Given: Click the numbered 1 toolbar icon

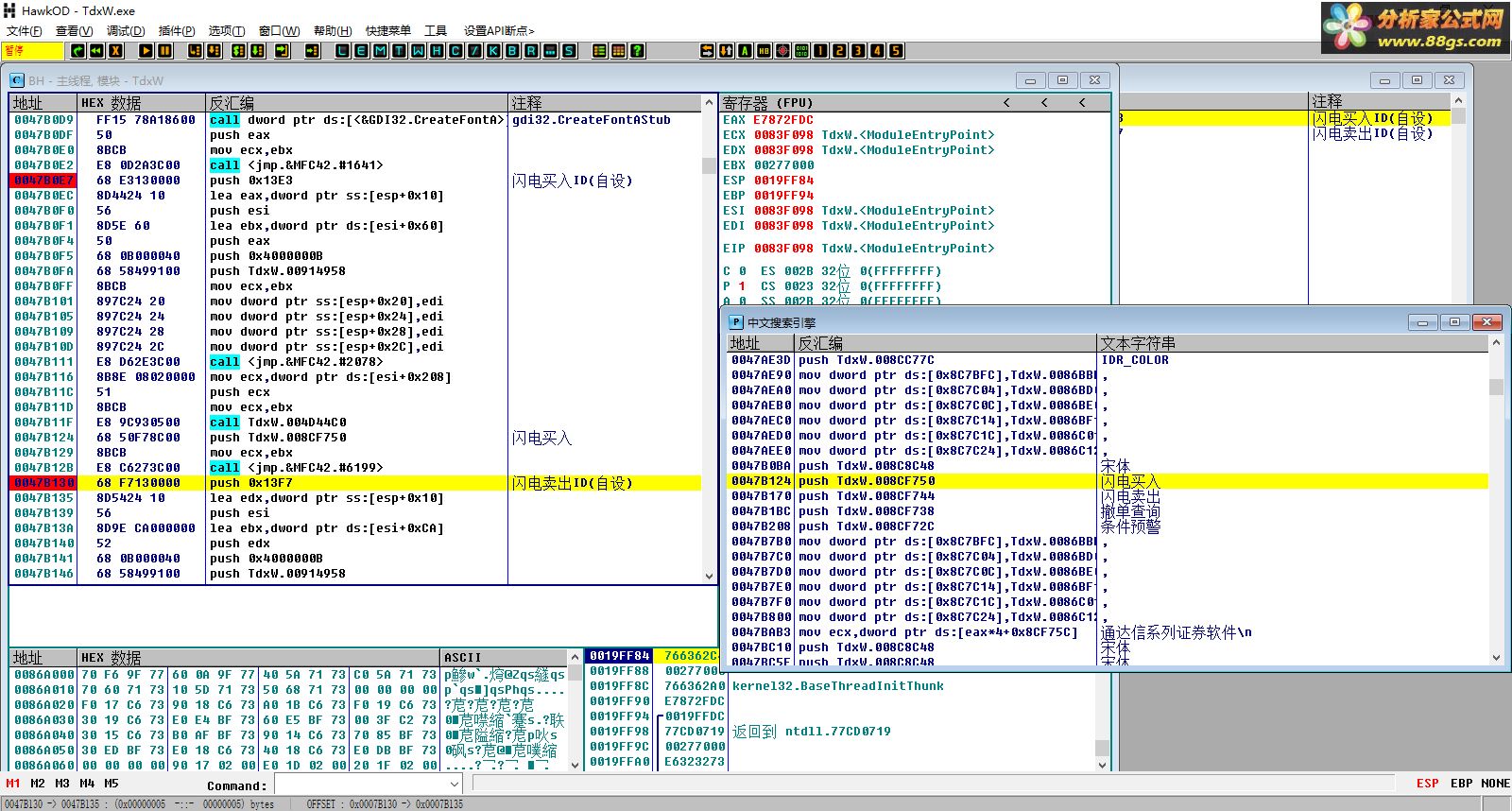Looking at the screenshot, I should (820, 51).
